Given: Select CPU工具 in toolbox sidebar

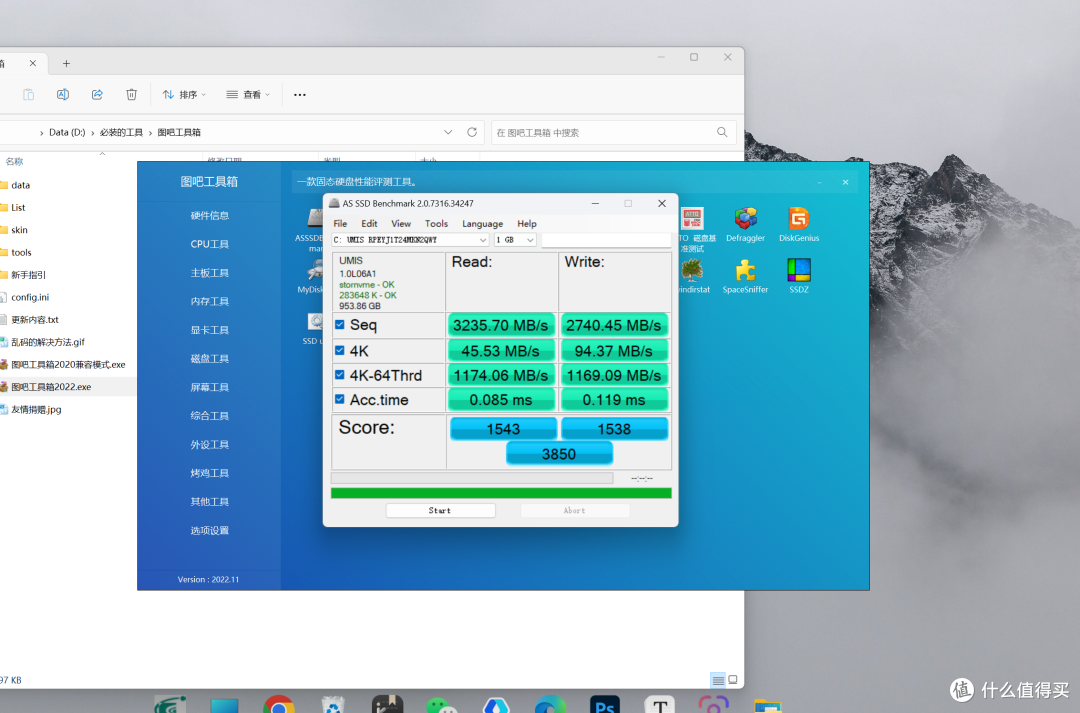Looking at the screenshot, I should coord(209,244).
